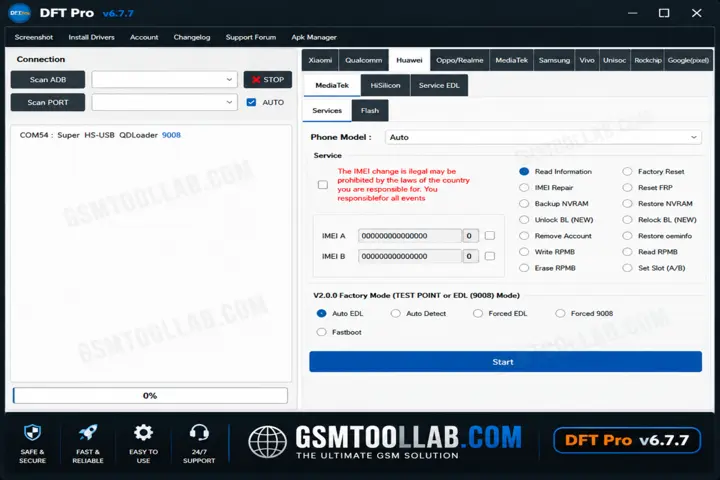Select Unlock BL (NEW) option
720x480 pixels.
pyautogui.click(x=524, y=220)
